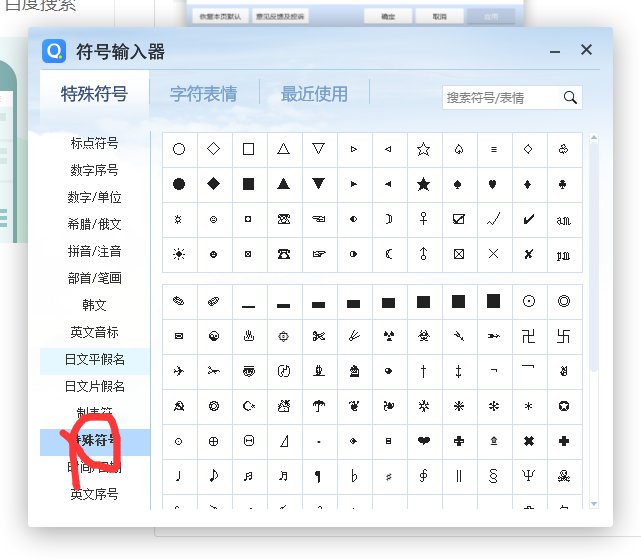Insert the heavy X mark symbol
The height and width of the screenshot is (560, 641).
coord(529,441)
